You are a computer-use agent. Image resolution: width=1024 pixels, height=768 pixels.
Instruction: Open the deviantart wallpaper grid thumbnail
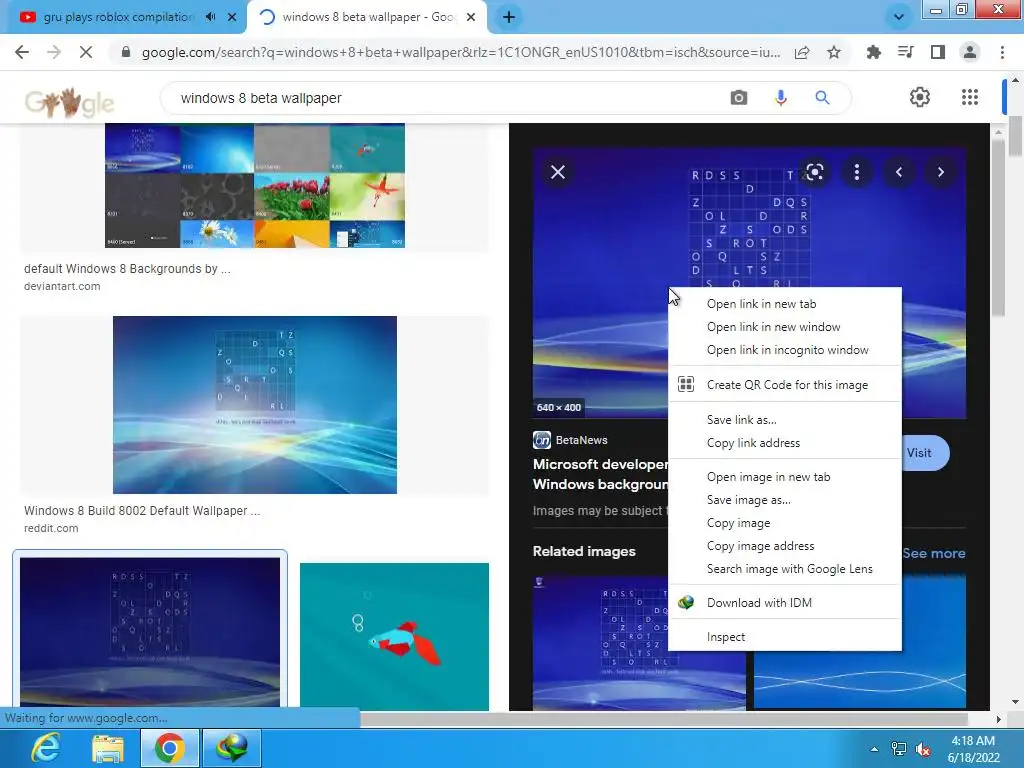coord(255,185)
